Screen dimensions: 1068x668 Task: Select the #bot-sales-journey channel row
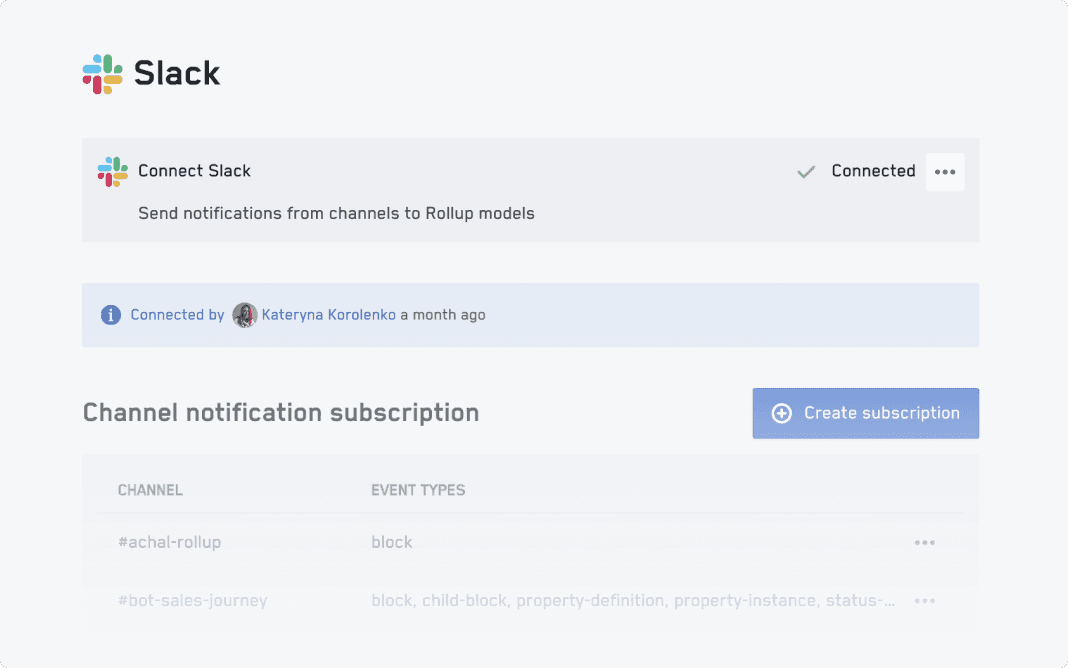click(x=531, y=601)
